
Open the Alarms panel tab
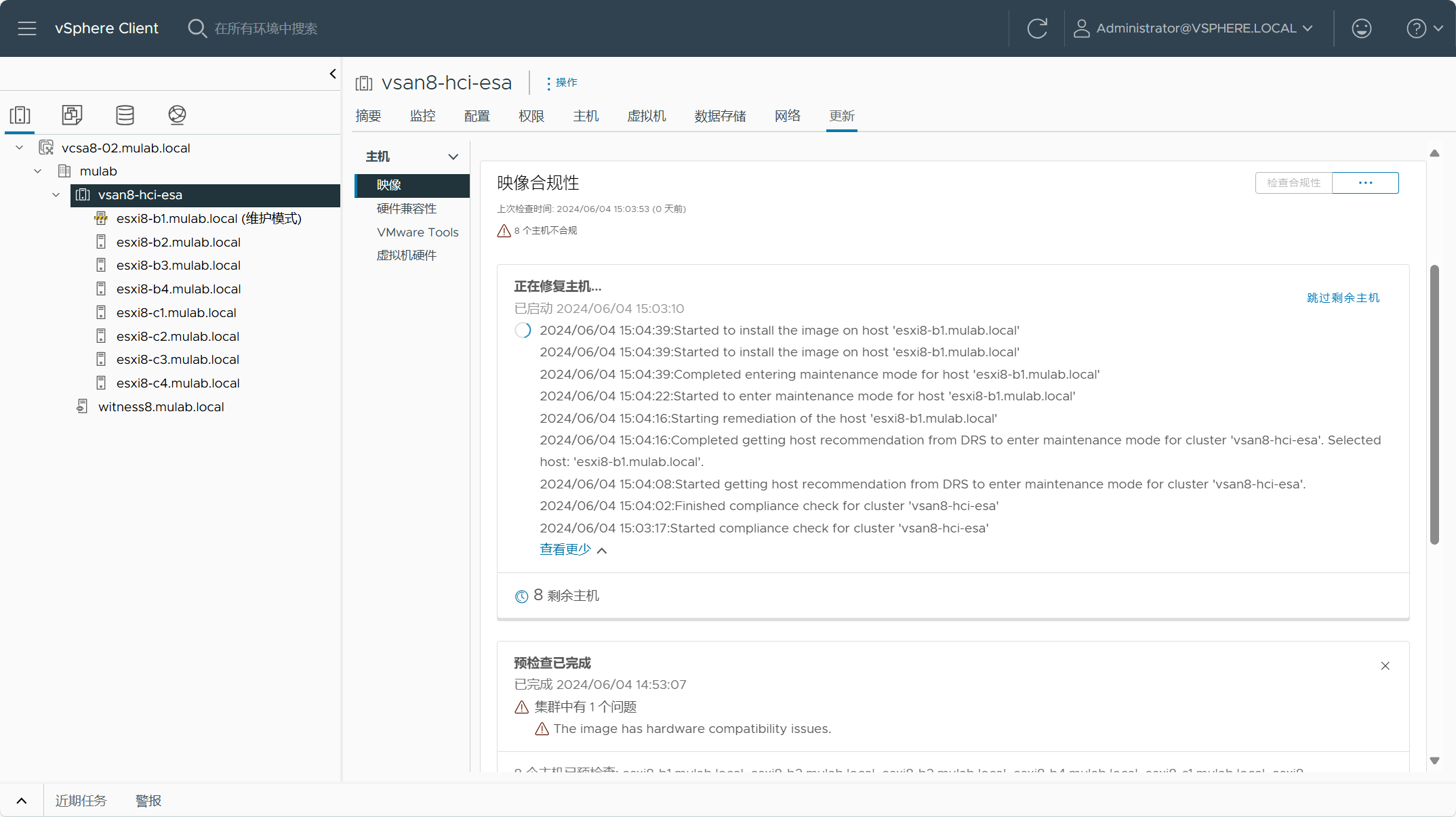[148, 801]
